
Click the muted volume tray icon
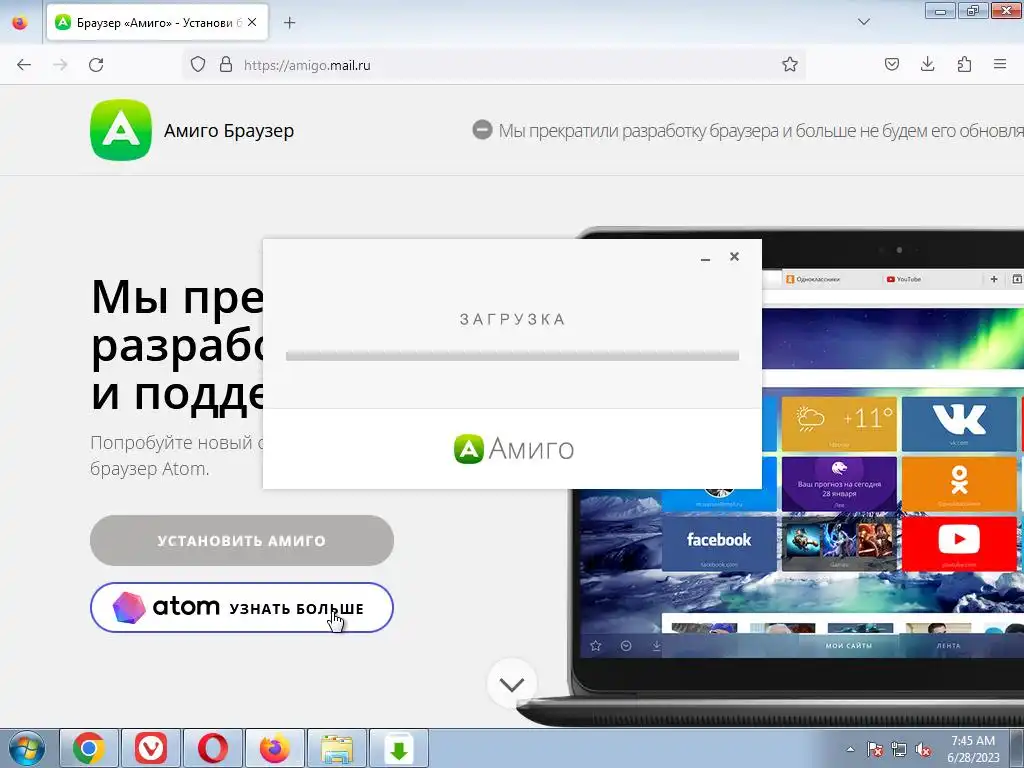[x=923, y=749]
